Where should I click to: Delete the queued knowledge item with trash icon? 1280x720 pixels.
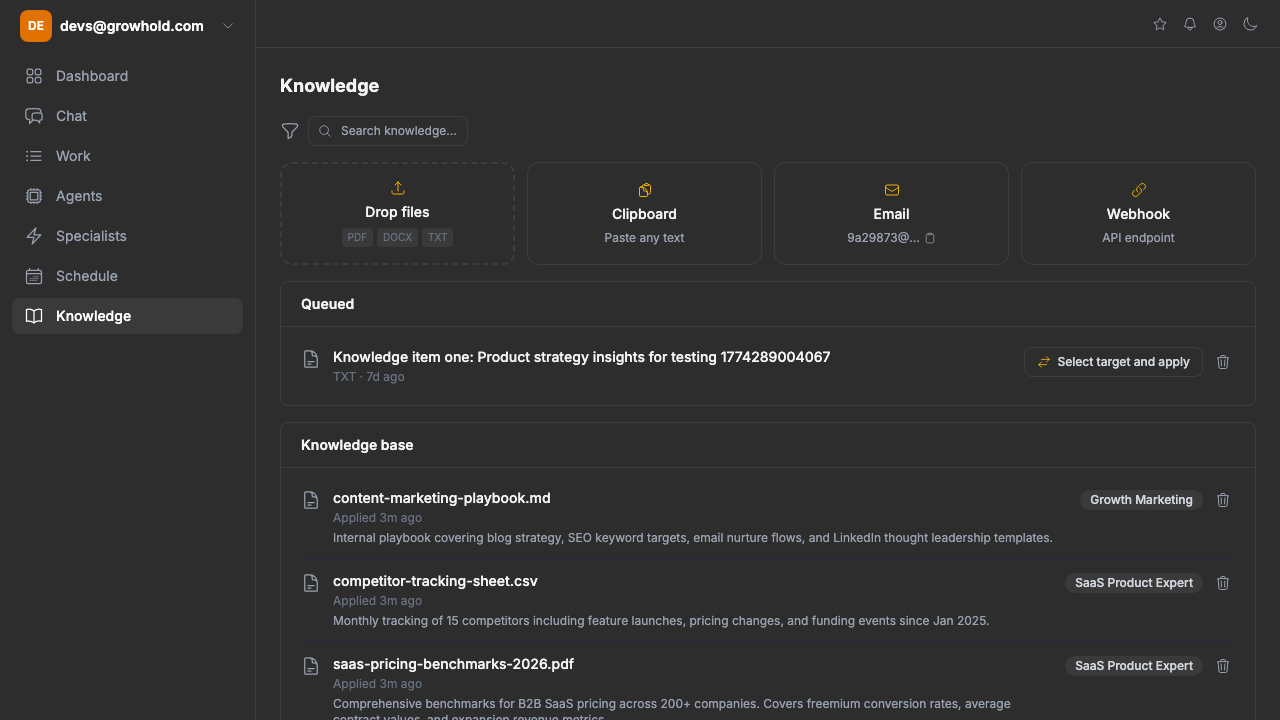[1223, 362]
